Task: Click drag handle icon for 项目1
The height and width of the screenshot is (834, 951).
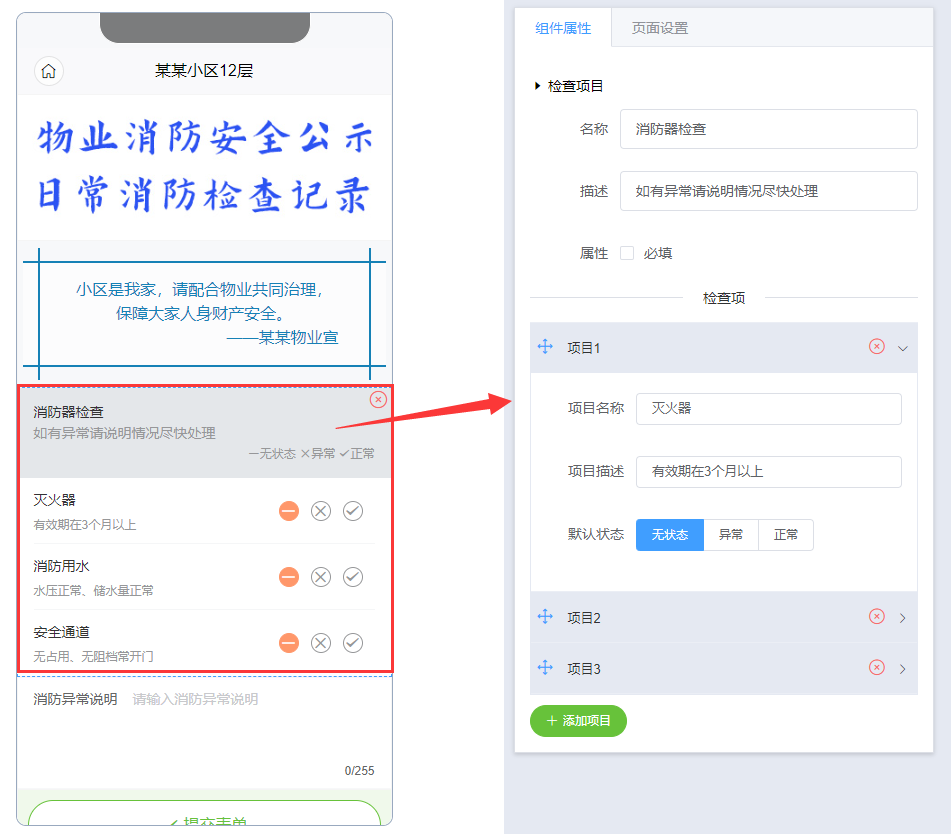Action: 545,347
